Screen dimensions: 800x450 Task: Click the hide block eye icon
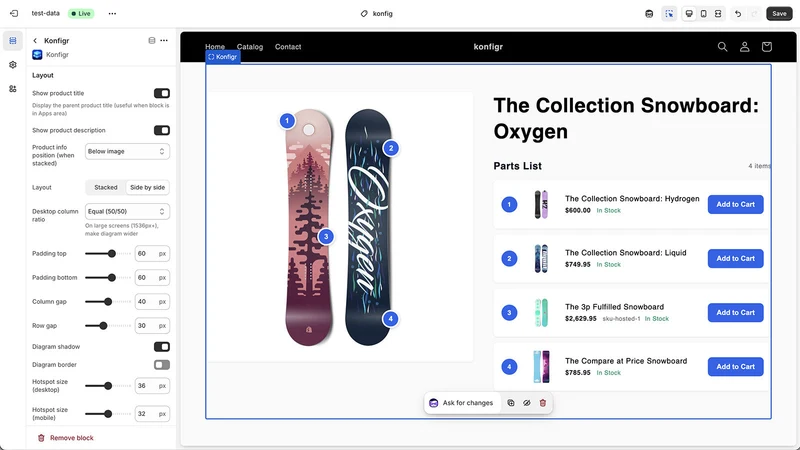pos(527,403)
